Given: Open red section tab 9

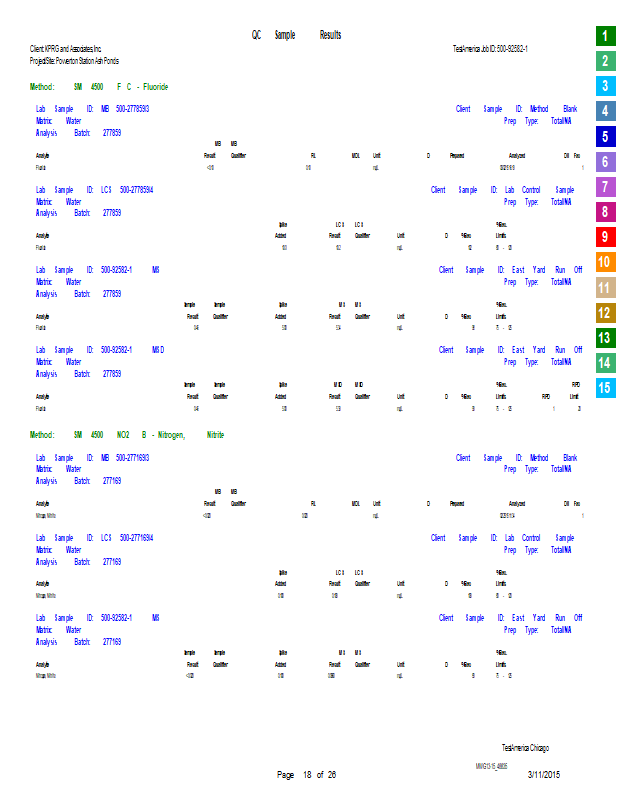Looking at the screenshot, I should pos(605,237).
